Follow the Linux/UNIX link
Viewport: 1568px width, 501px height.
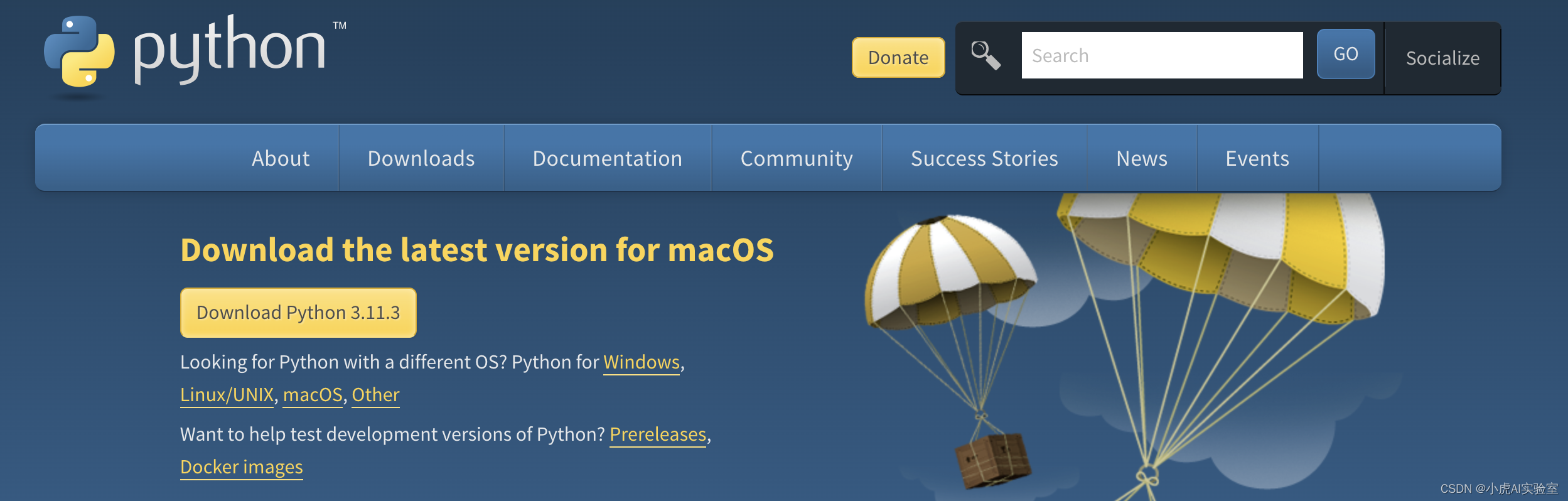tap(227, 395)
